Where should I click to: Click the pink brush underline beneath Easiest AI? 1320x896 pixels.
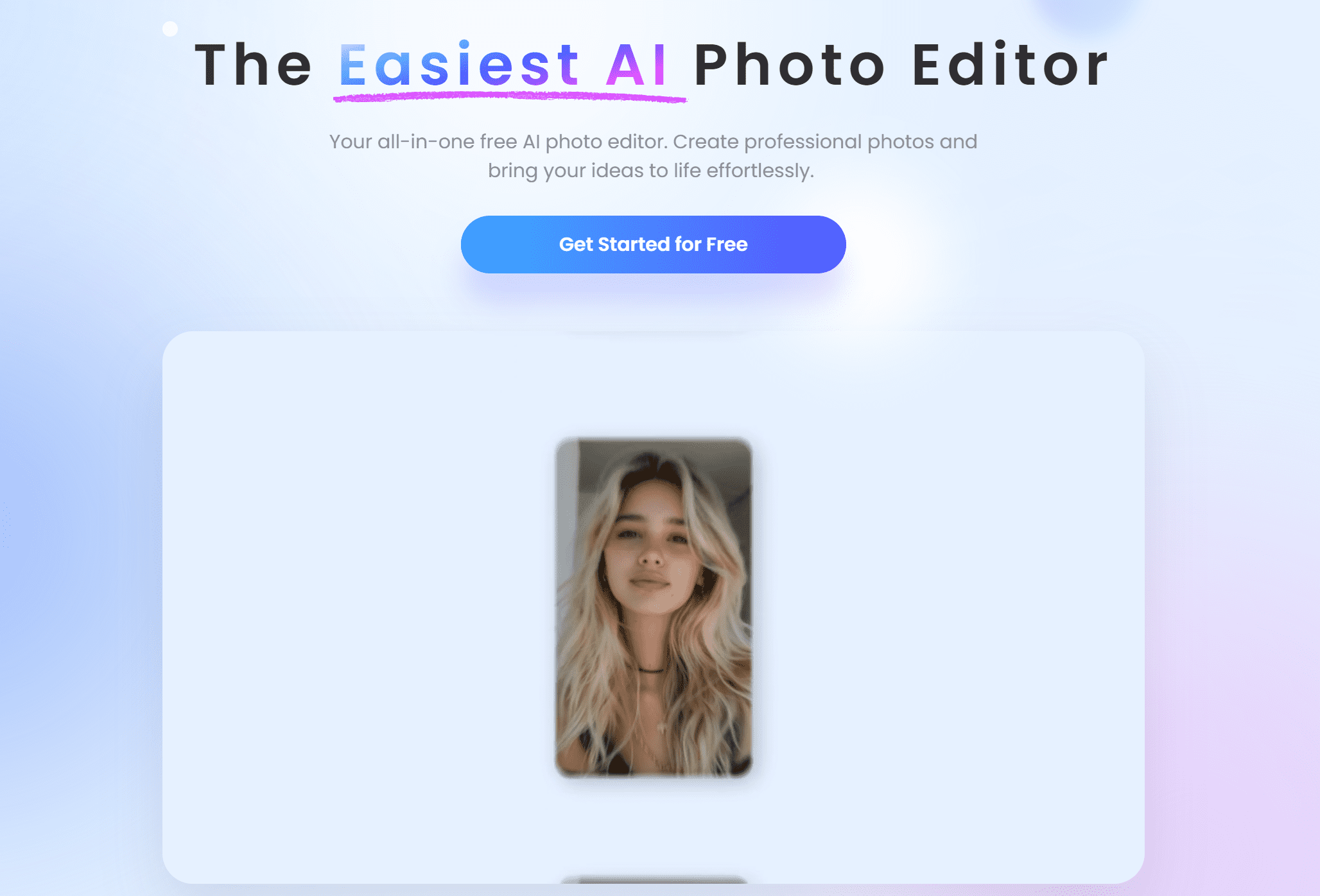click(x=510, y=97)
